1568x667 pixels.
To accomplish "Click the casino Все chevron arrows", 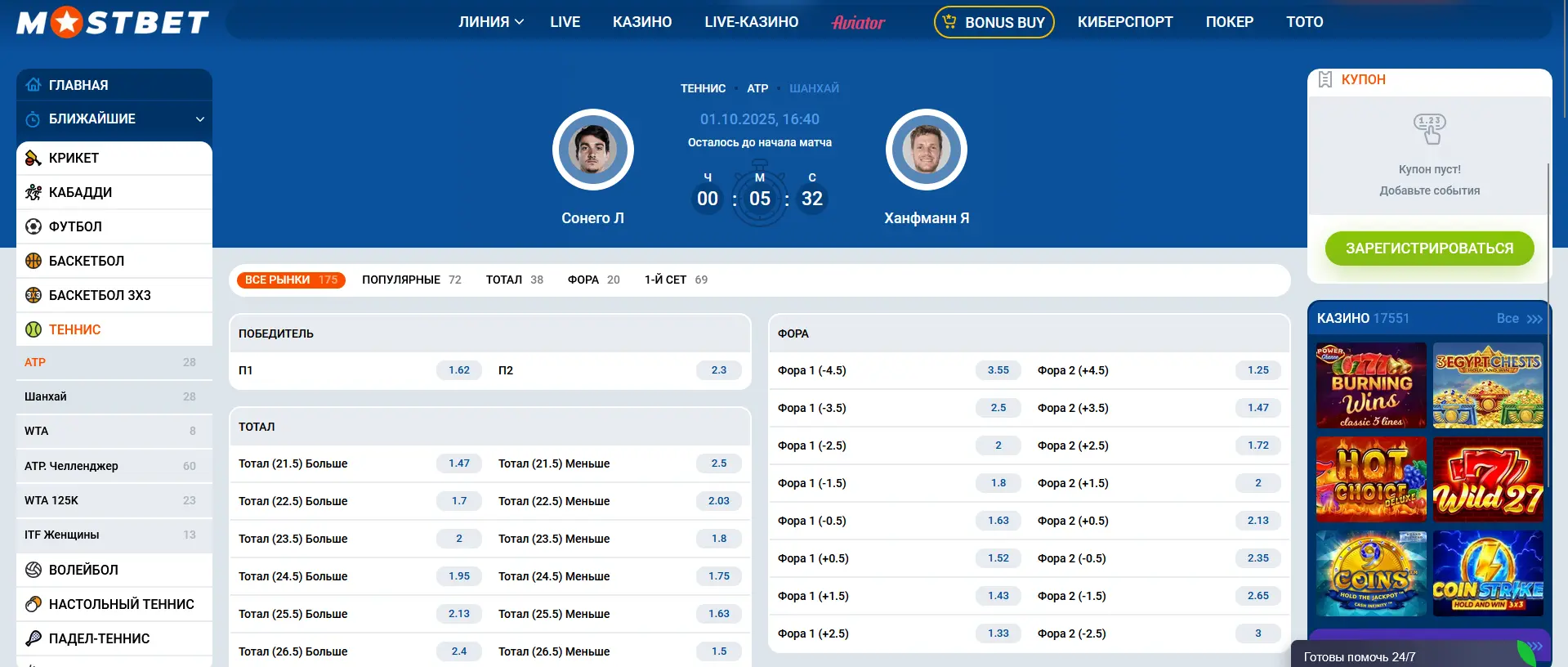I will tap(1534, 319).
